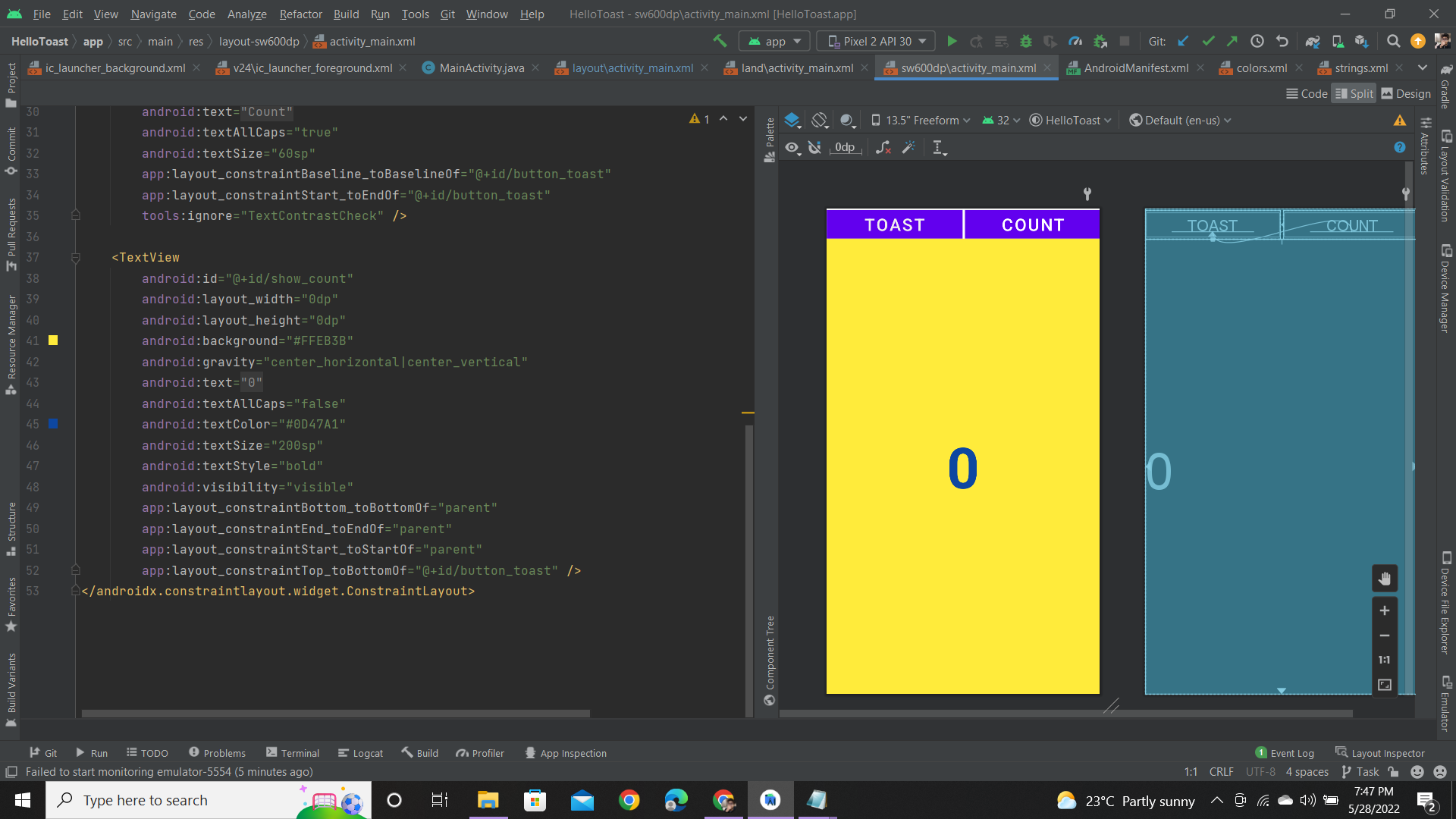This screenshot has height=819, width=1456.
Task: Expand the Default (en-us) locale dropdown
Action: click(1180, 120)
